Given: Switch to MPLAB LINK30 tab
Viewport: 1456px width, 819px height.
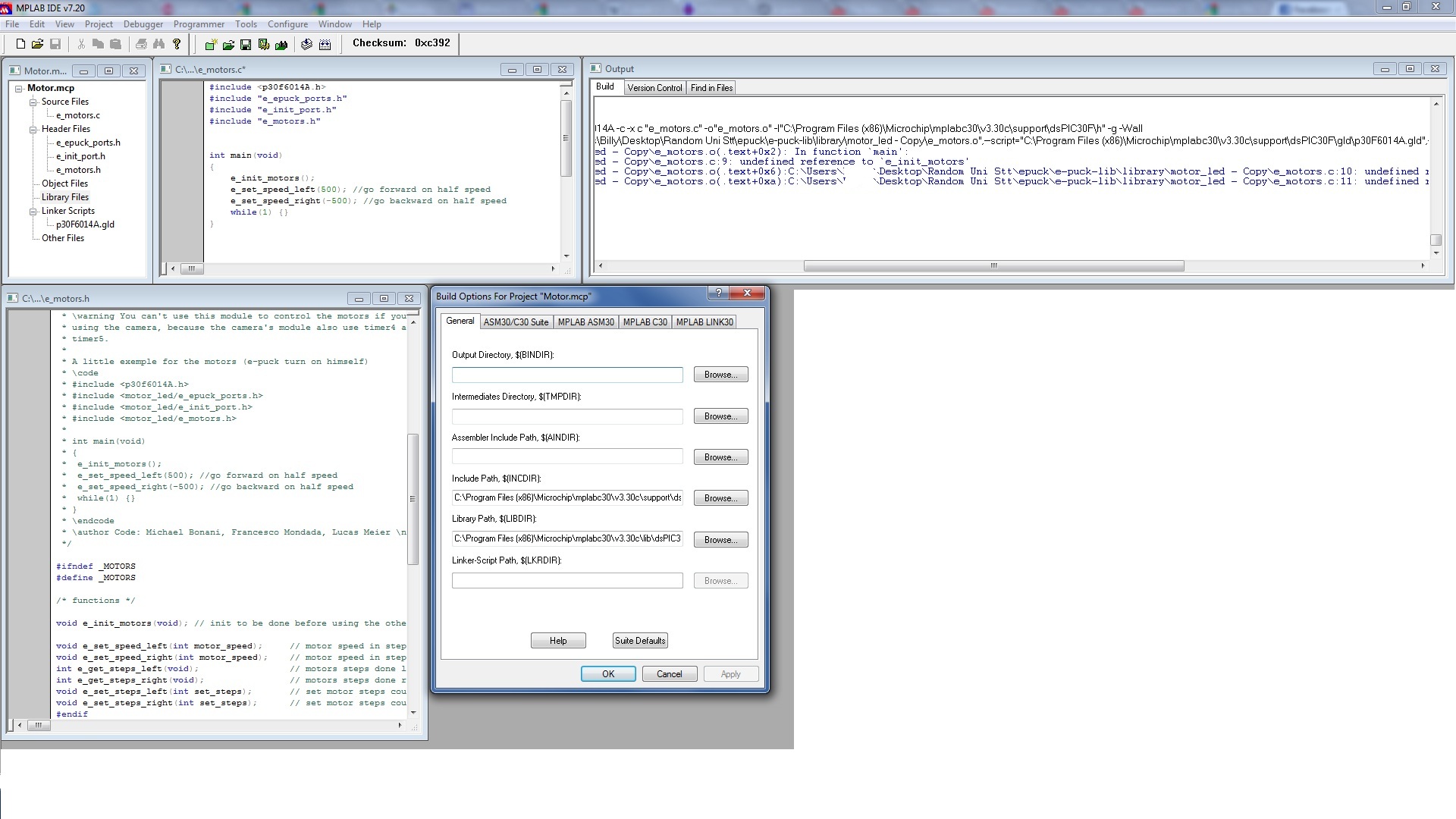Looking at the screenshot, I should tap(704, 322).
